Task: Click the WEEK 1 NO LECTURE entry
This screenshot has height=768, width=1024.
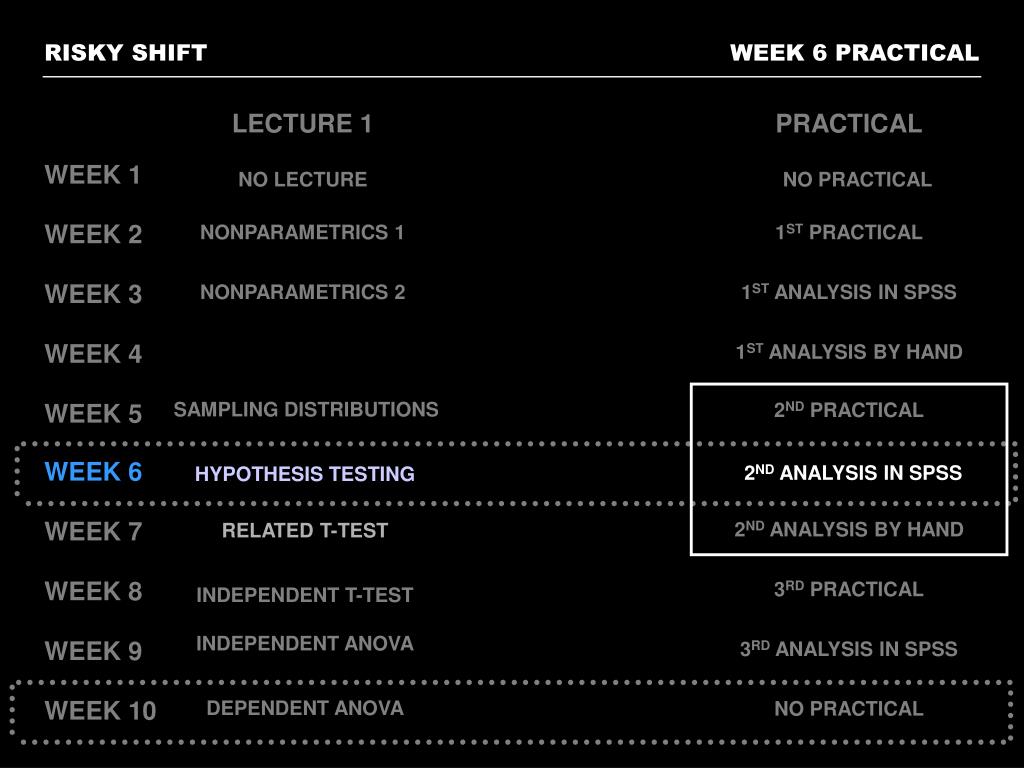Action: point(302,180)
